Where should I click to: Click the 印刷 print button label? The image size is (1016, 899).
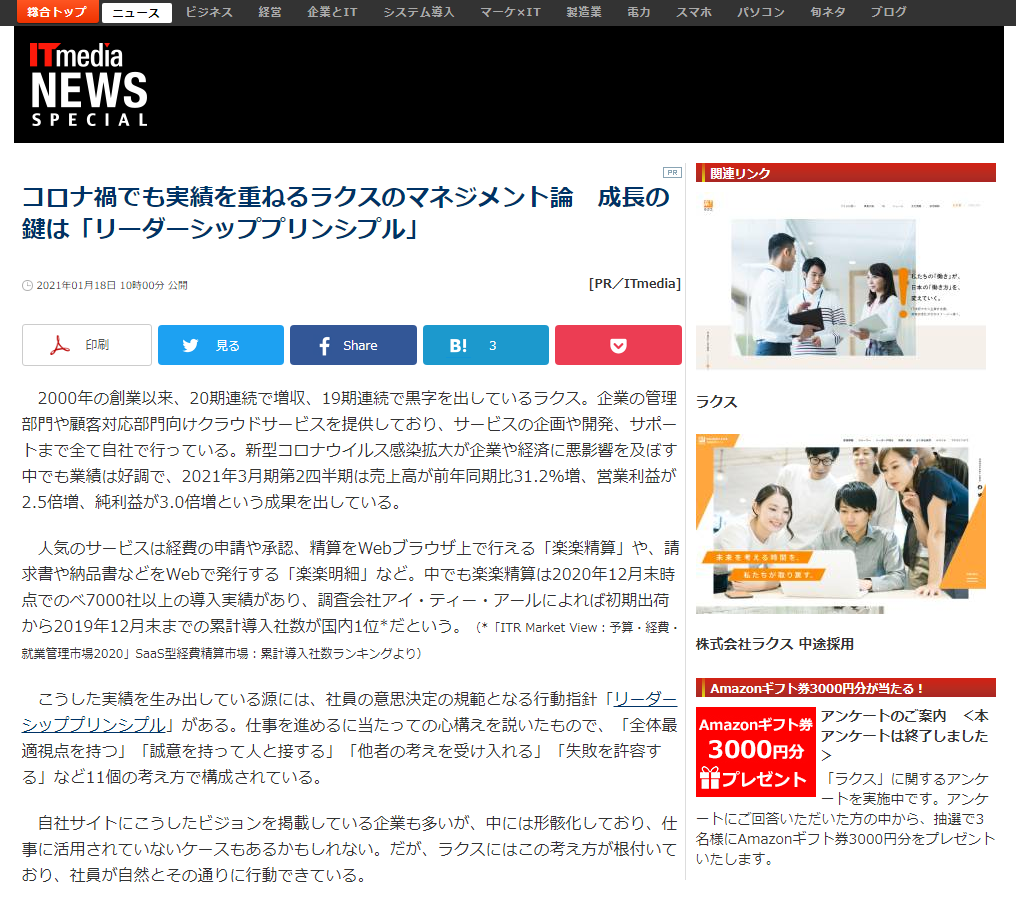pyautogui.click(x=97, y=345)
